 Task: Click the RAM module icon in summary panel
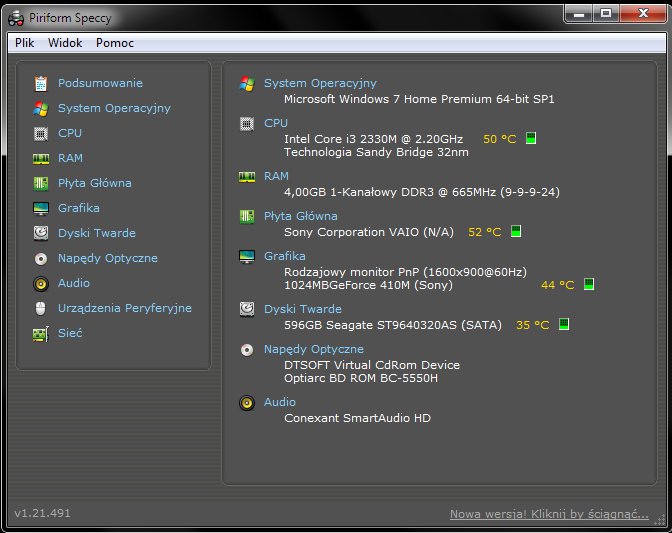247,177
